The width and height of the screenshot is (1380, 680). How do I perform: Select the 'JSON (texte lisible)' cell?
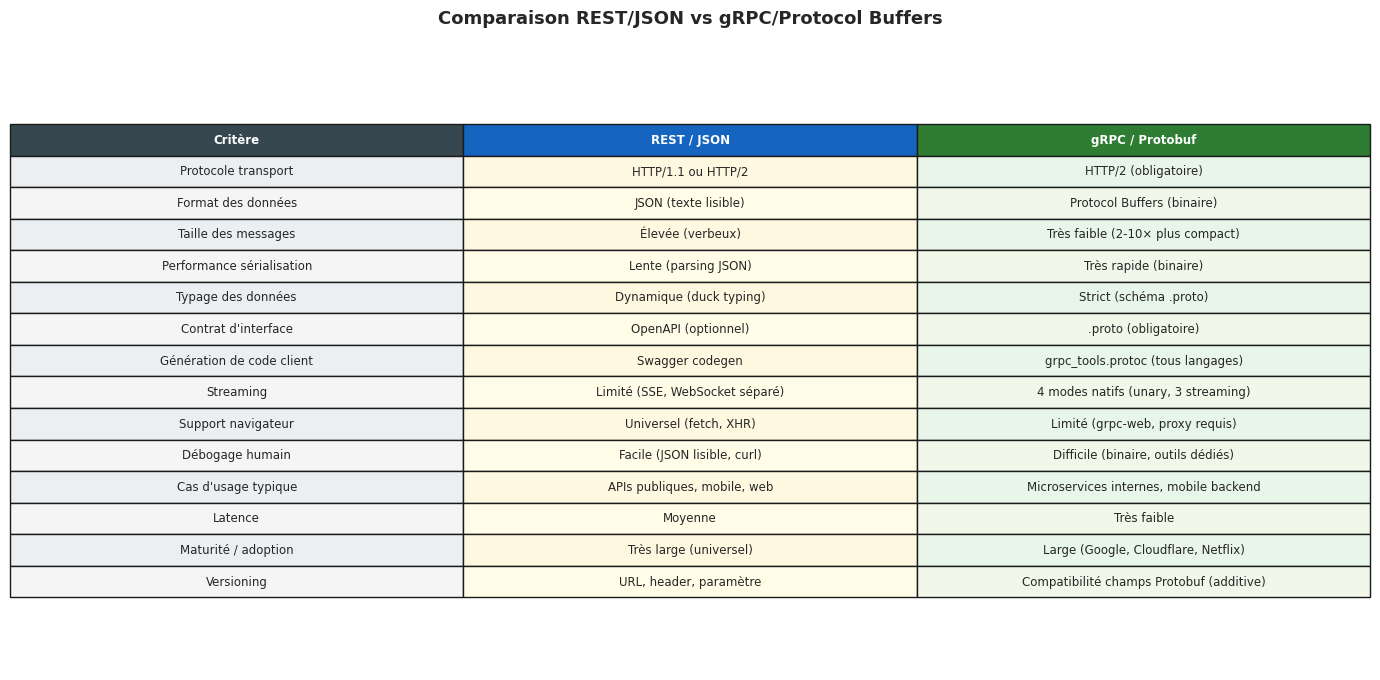690,203
